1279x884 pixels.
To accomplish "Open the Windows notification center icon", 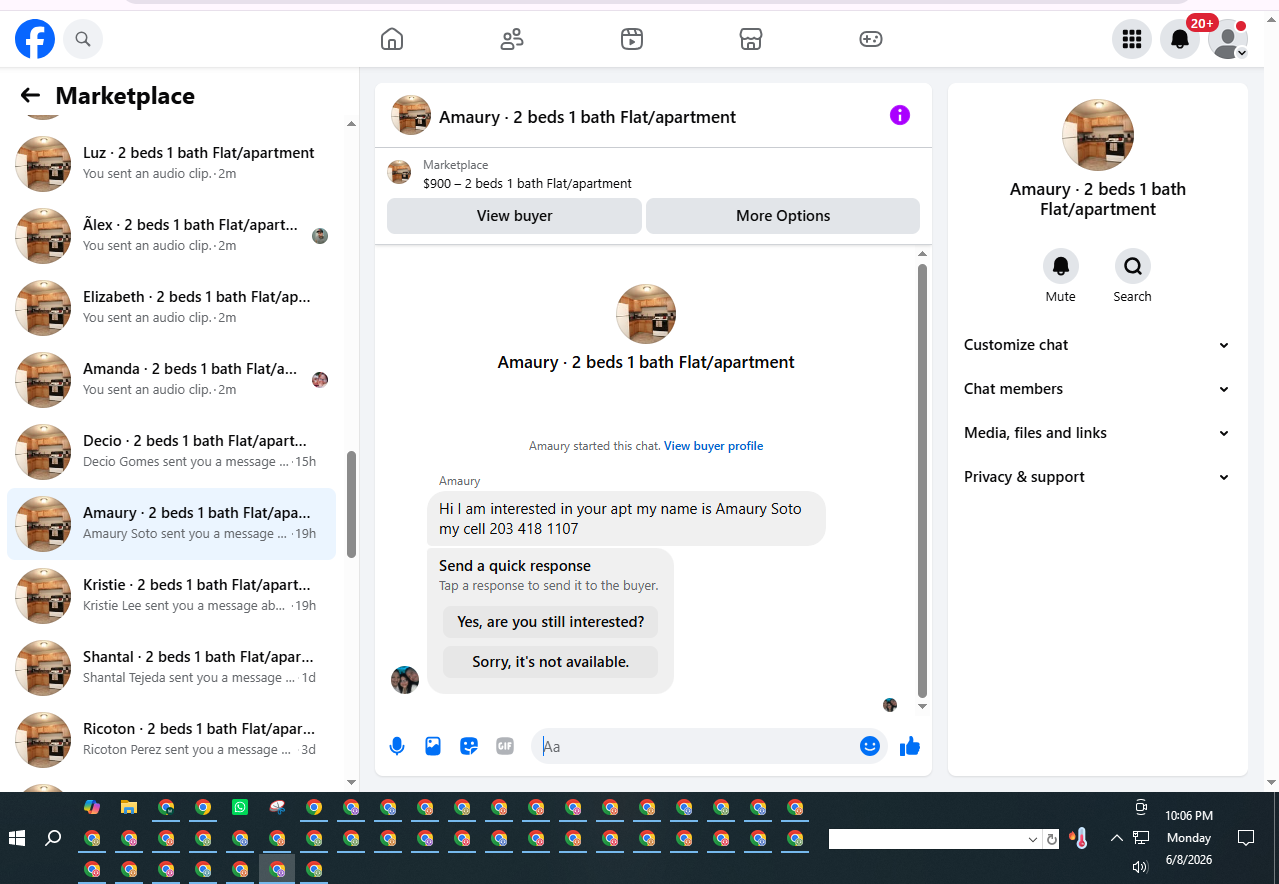I will coord(1246,838).
